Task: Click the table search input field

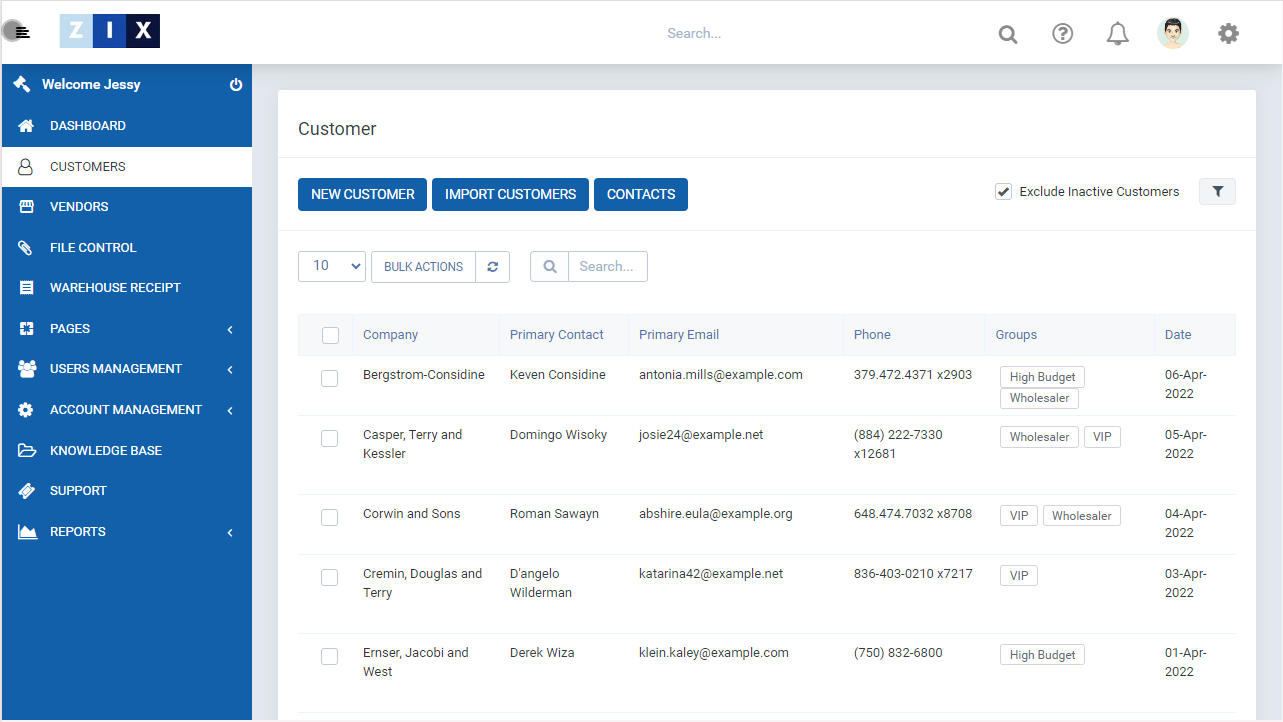Action: coord(607,267)
